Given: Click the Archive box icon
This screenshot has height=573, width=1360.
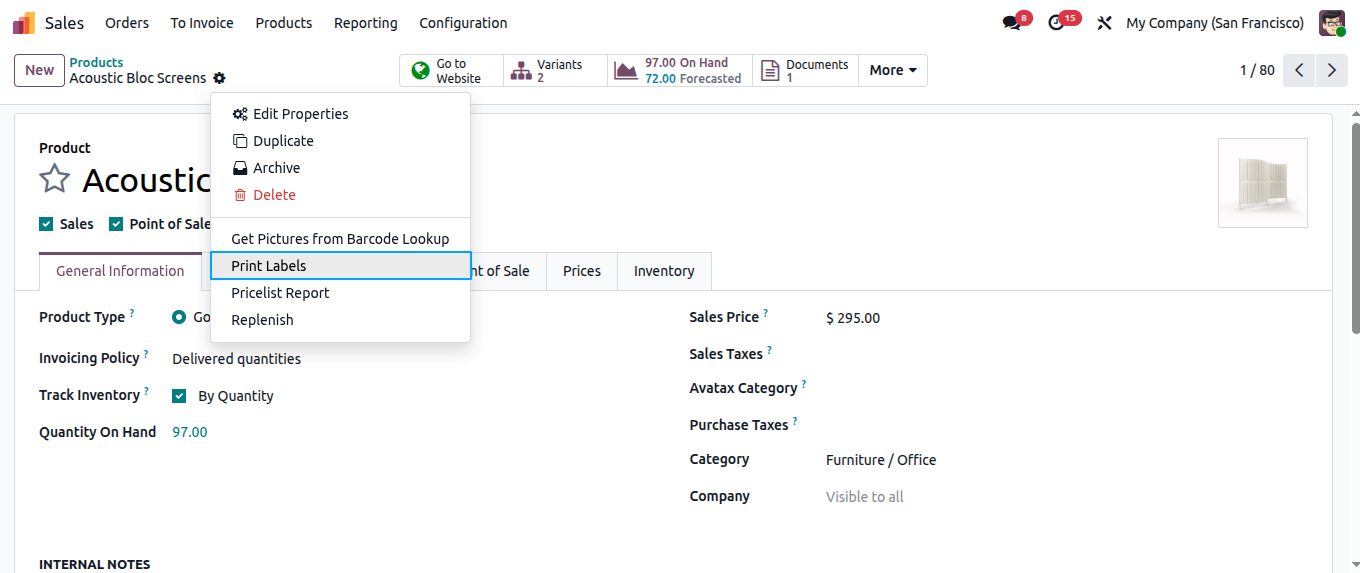Looking at the screenshot, I should point(240,168).
